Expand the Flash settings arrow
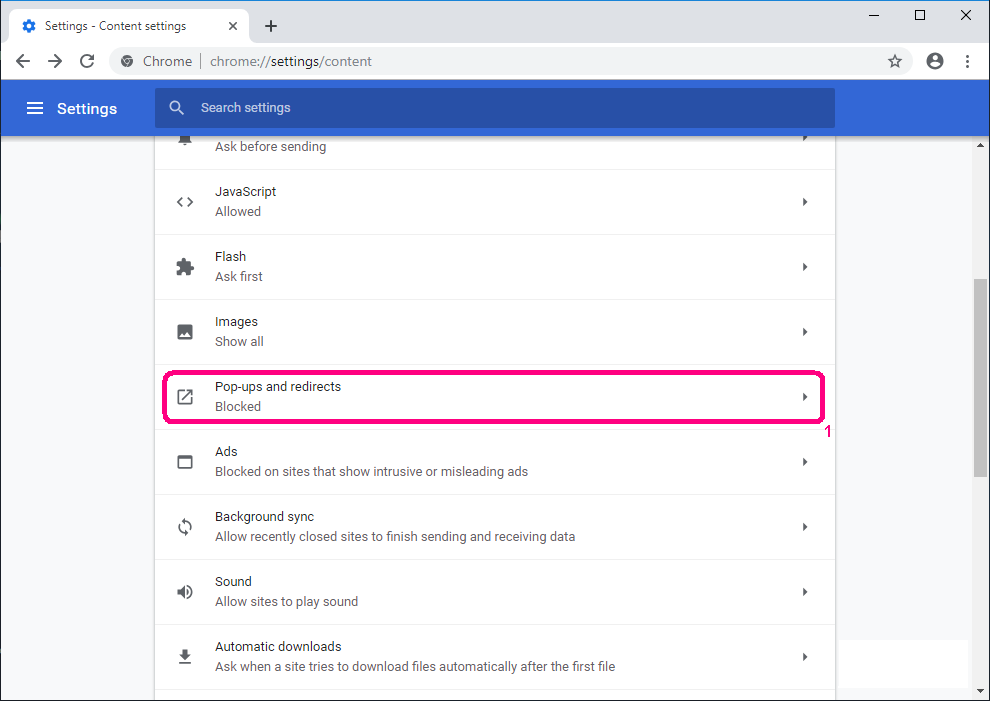Viewport: 990px width, 701px height. click(805, 267)
